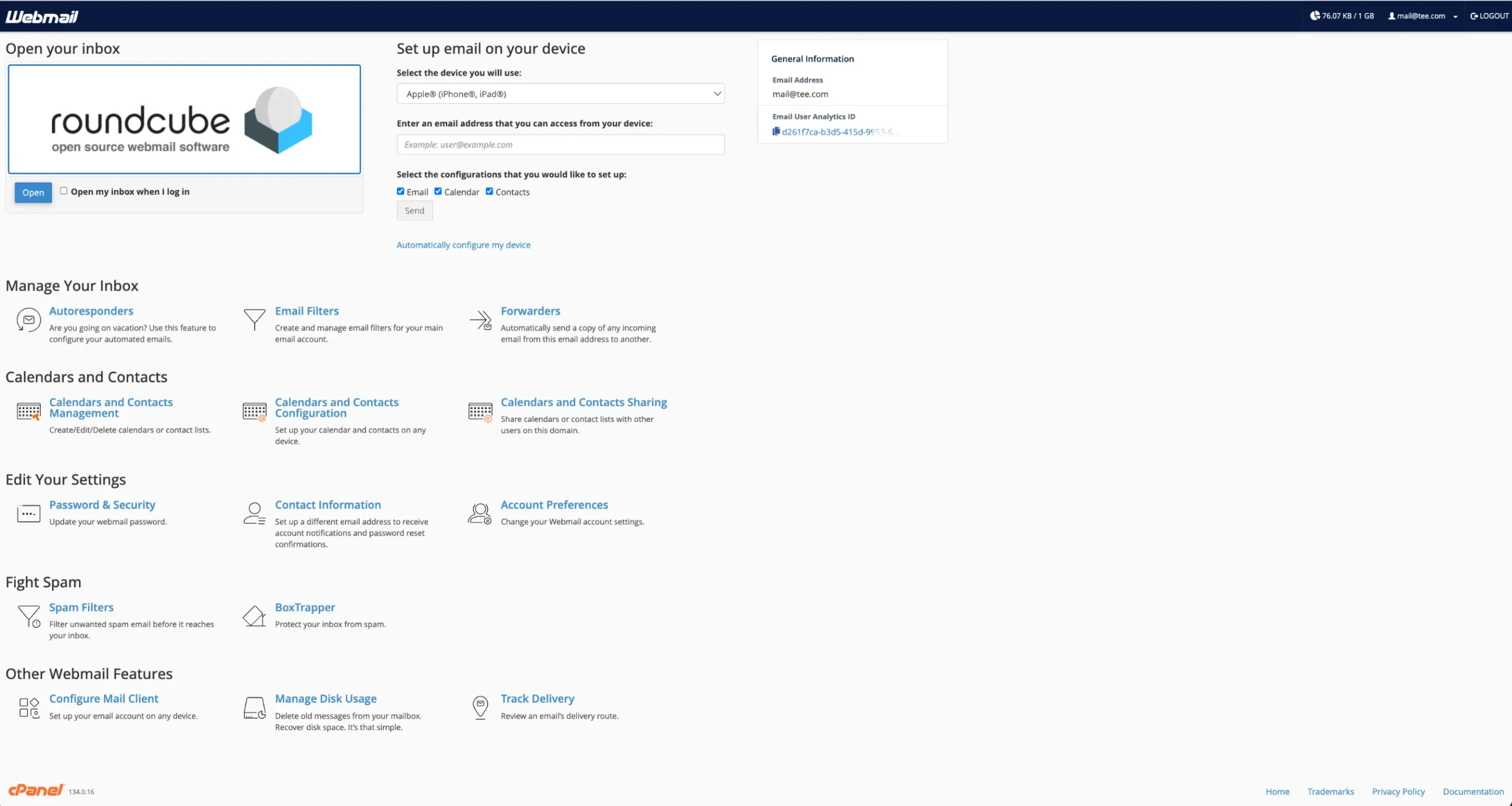Viewport: 1512px width, 806px height.
Task: Click the BoxTrapper icon
Action: coord(255,616)
